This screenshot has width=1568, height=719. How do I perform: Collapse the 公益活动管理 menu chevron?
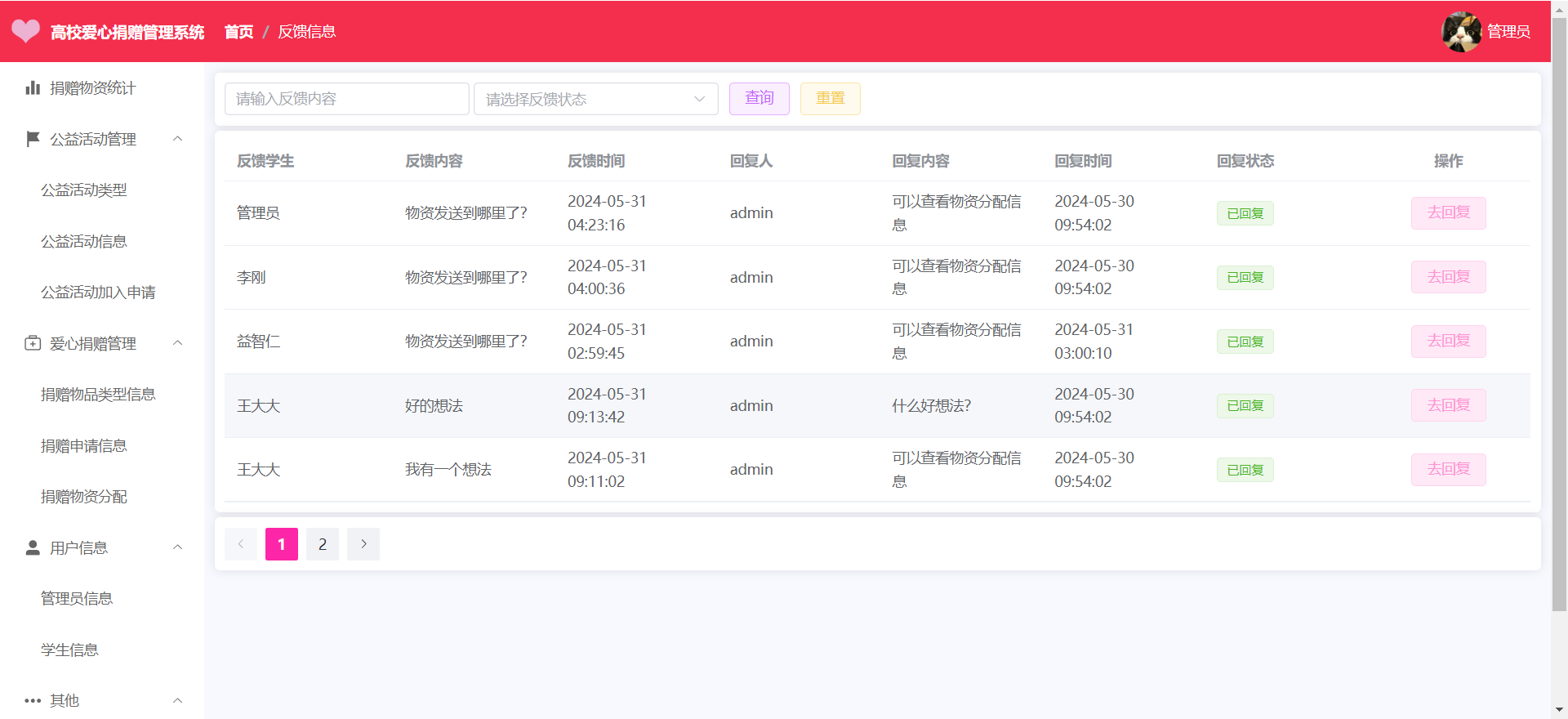pyautogui.click(x=178, y=139)
